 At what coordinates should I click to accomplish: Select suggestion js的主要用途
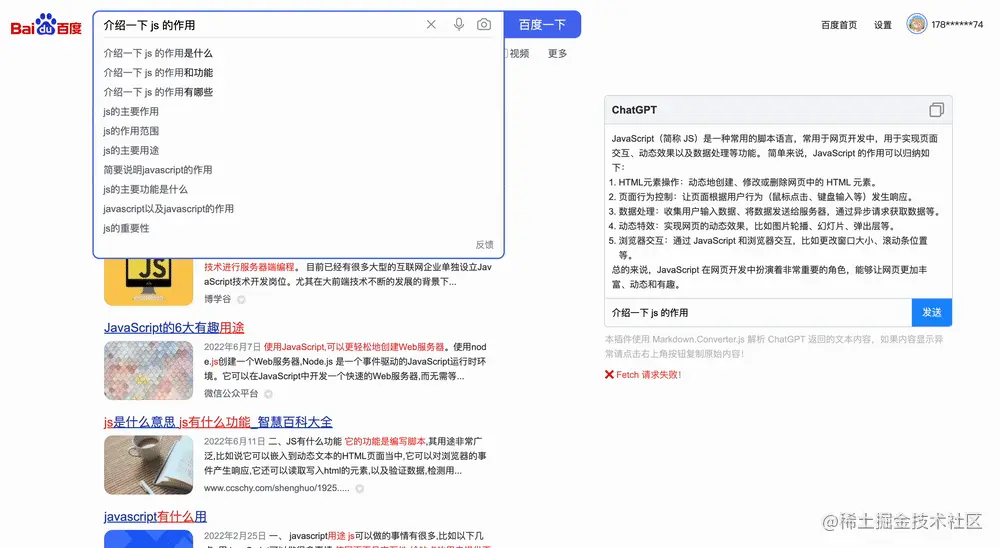131,151
